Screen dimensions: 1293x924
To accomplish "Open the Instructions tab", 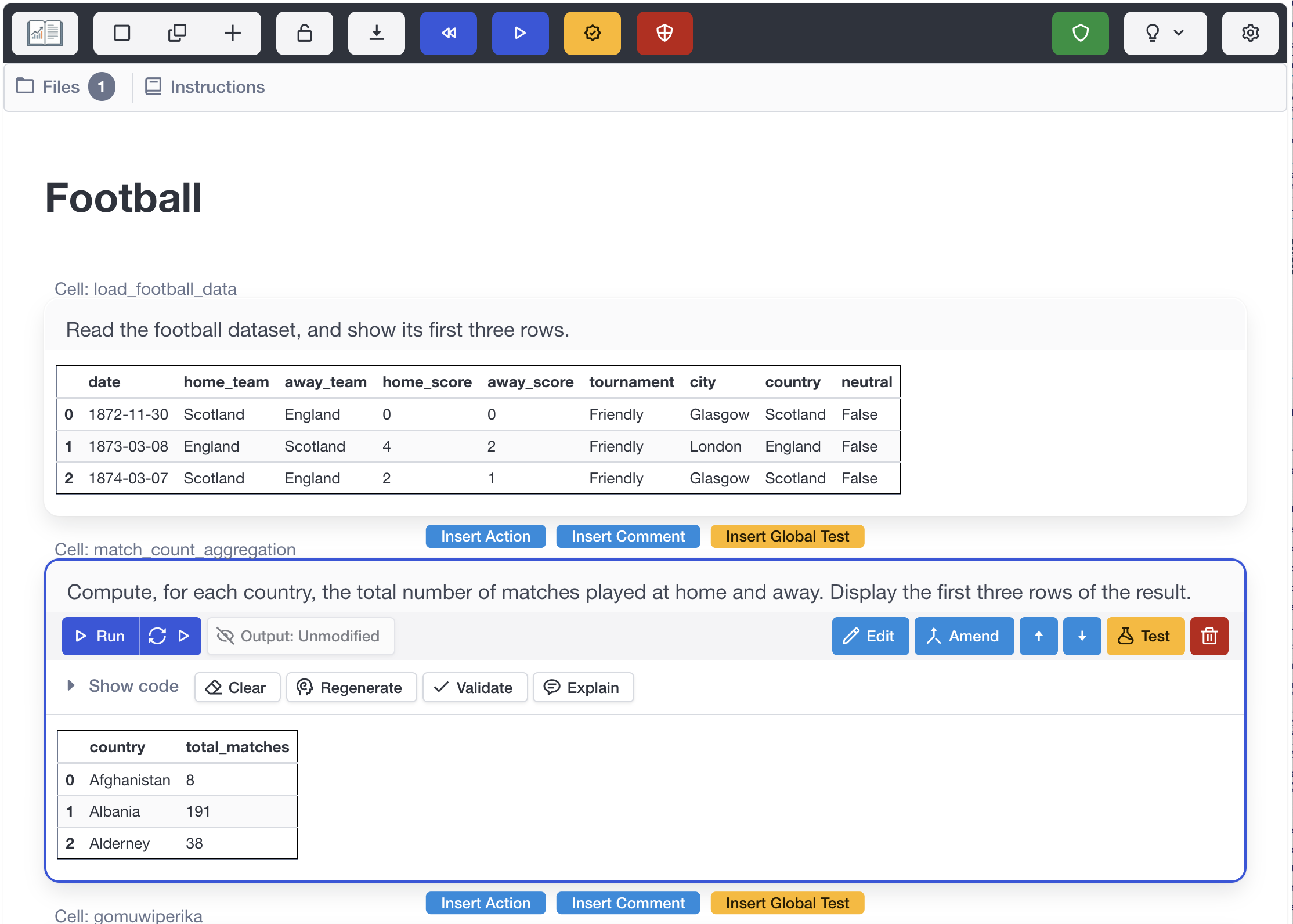I will pyautogui.click(x=204, y=87).
